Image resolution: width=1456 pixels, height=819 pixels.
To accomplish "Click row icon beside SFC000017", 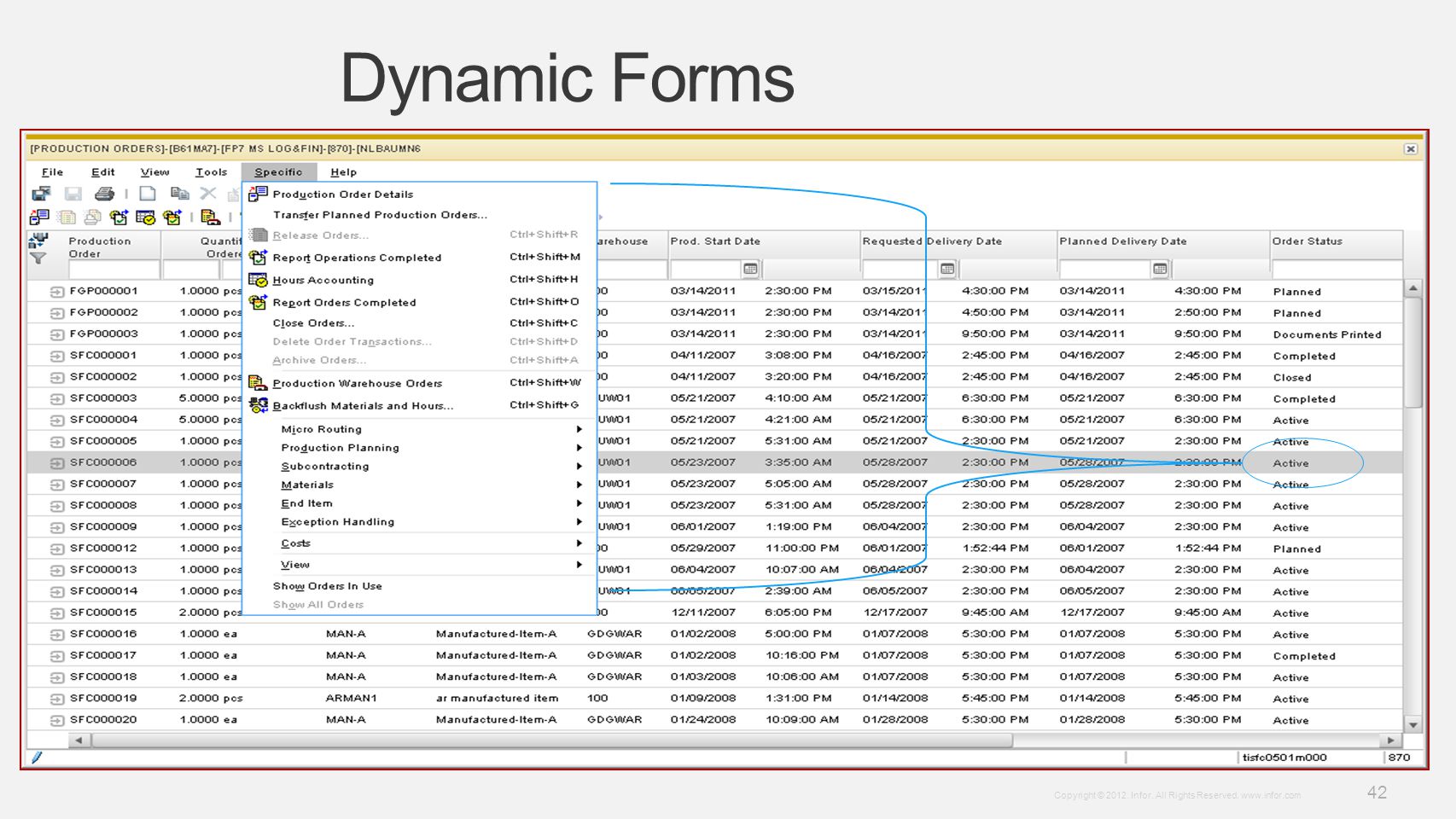I will click(x=57, y=656).
